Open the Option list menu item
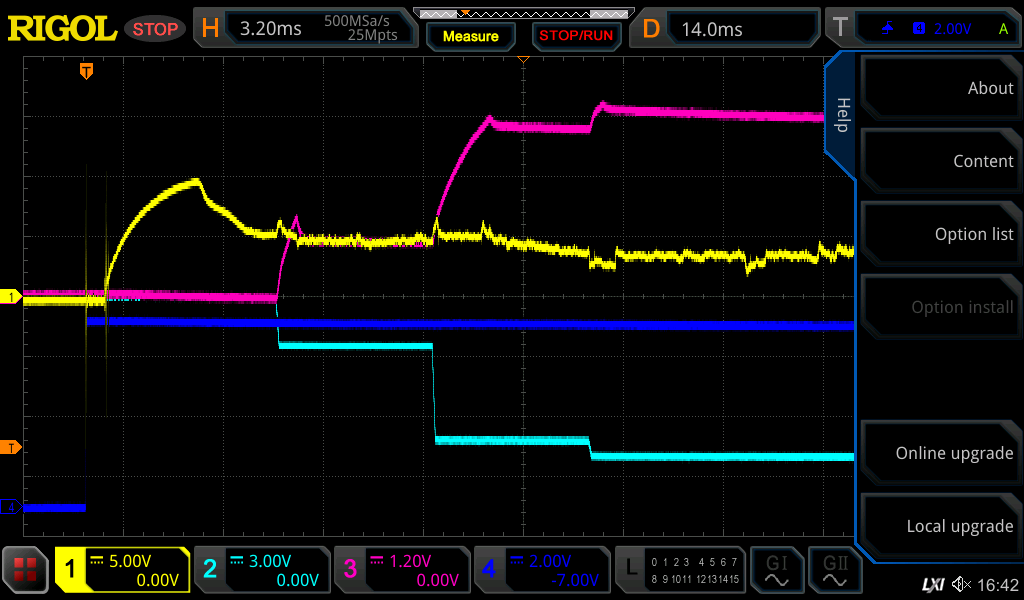Screen dimensions: 1024x600 coord(939,234)
